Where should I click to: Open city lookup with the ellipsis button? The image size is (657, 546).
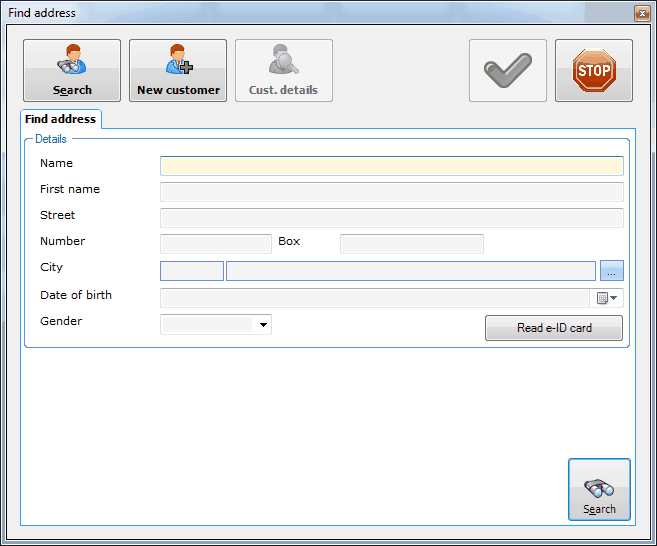[x=612, y=271]
